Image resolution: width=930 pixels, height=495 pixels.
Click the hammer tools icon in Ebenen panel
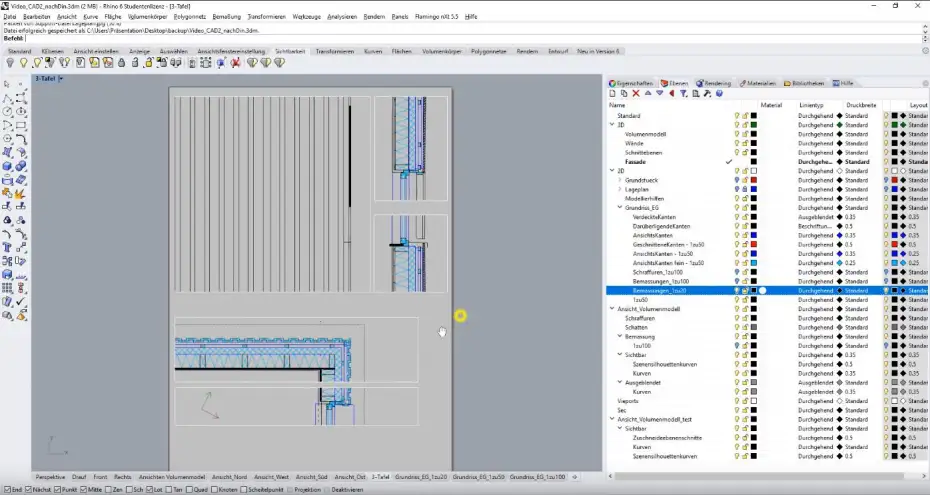pyautogui.click(x=707, y=94)
